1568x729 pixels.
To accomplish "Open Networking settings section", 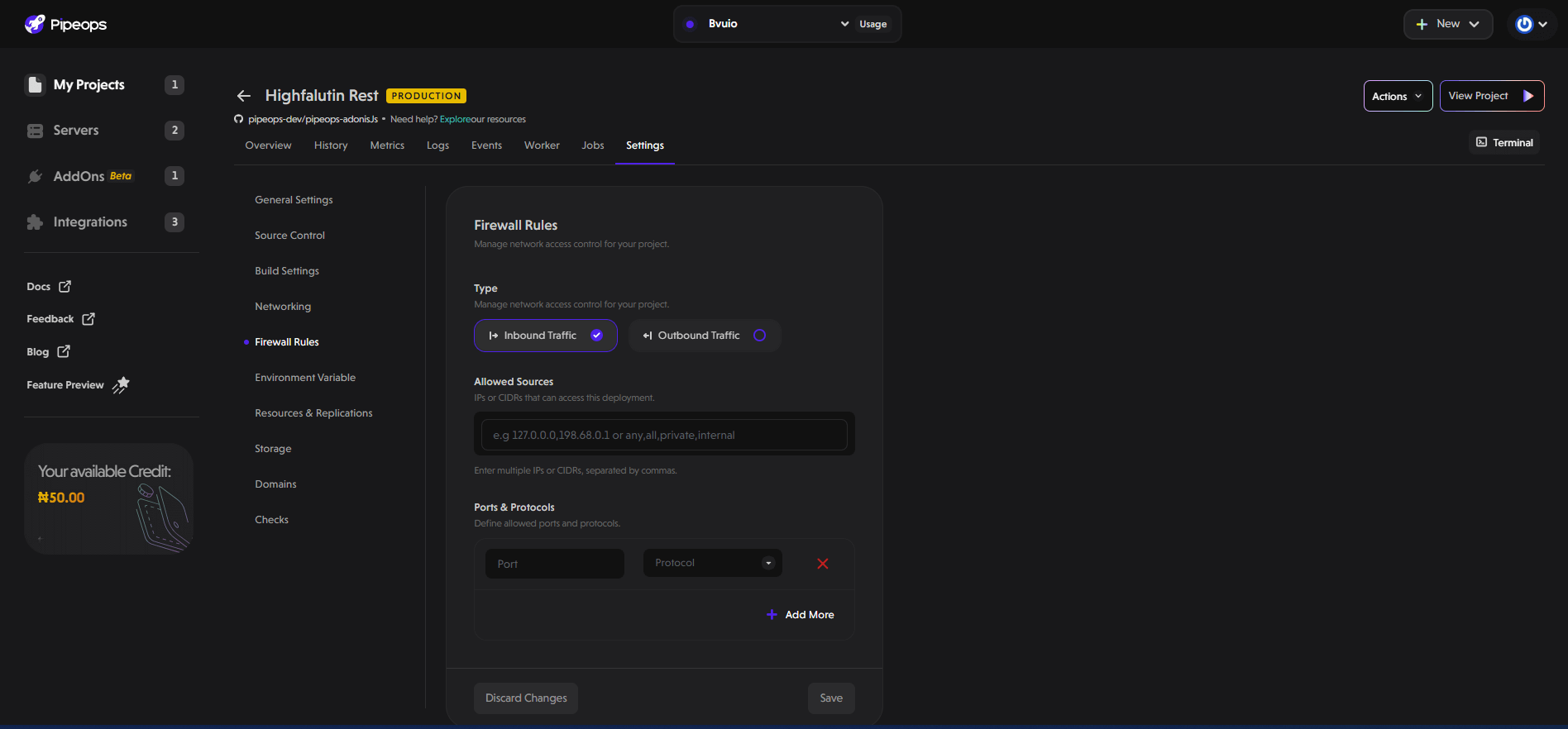I will (x=283, y=307).
